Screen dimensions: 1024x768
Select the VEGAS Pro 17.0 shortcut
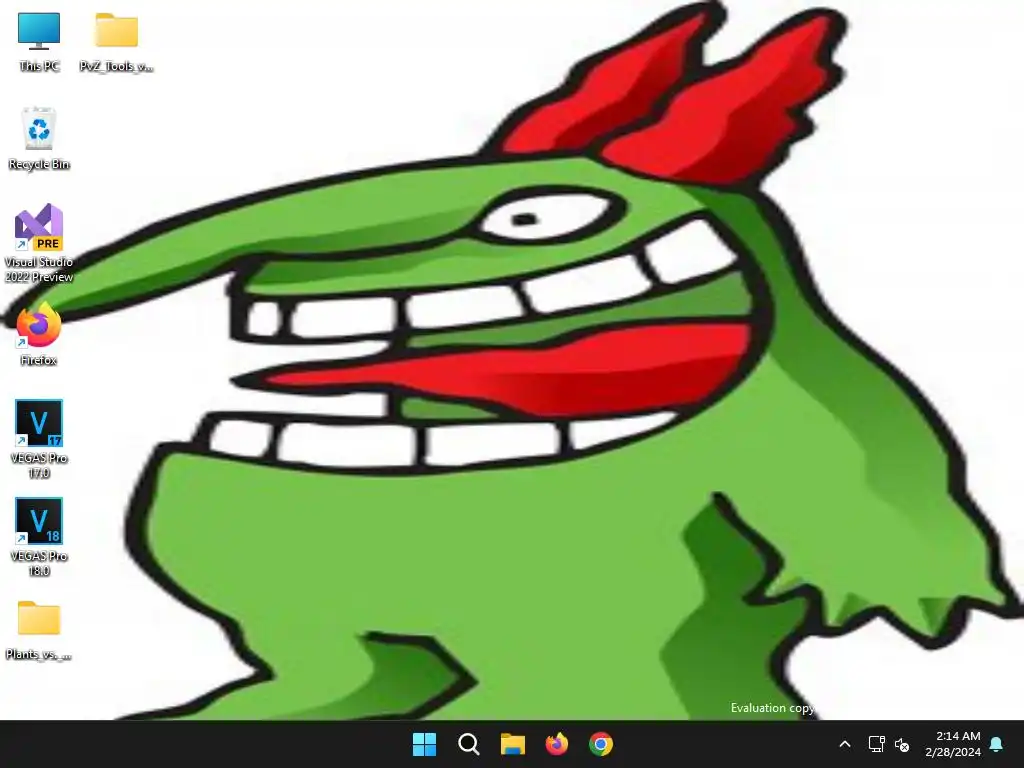[39, 440]
